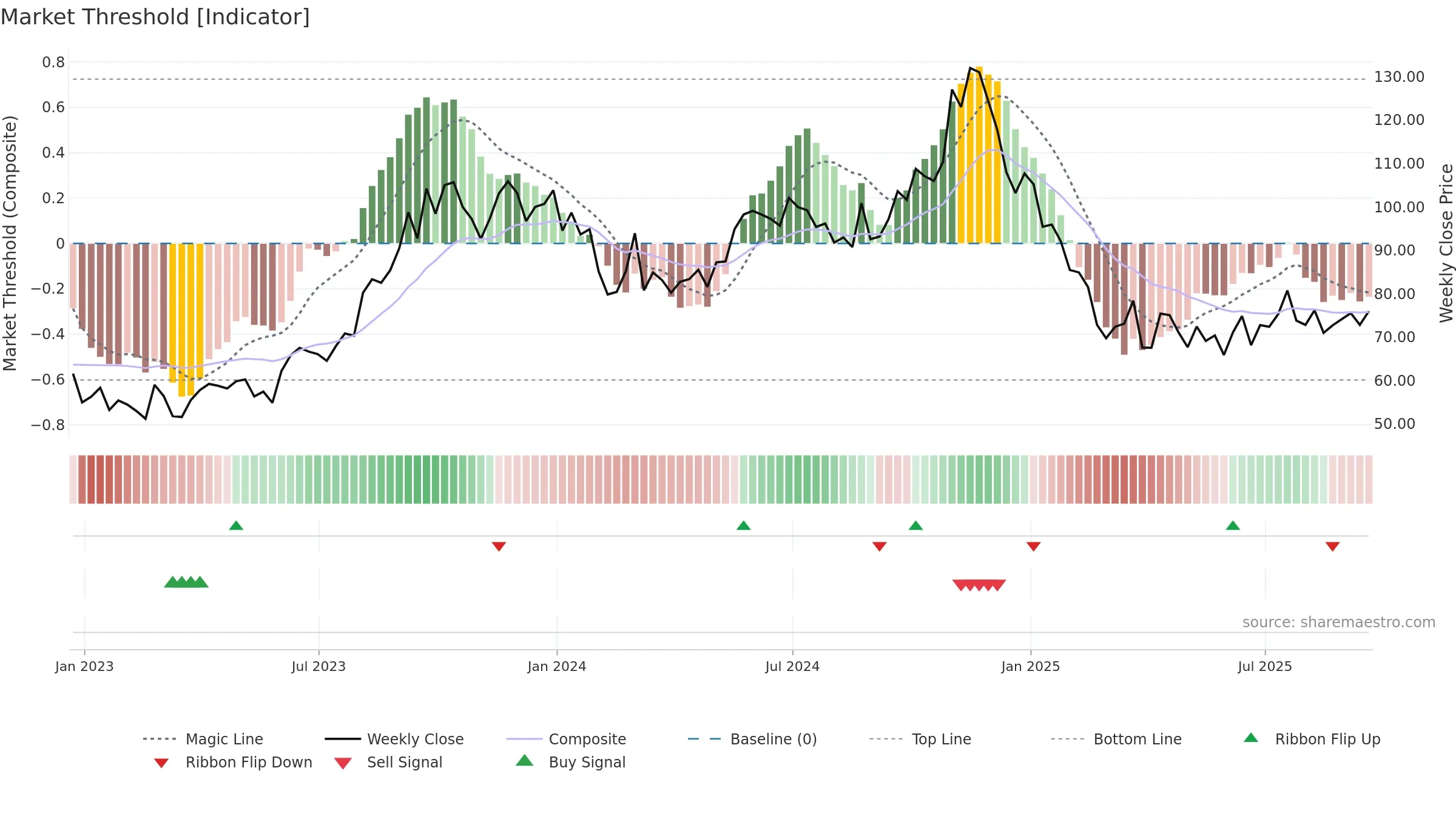Click the source: sharemaestro.com text

point(1339,622)
